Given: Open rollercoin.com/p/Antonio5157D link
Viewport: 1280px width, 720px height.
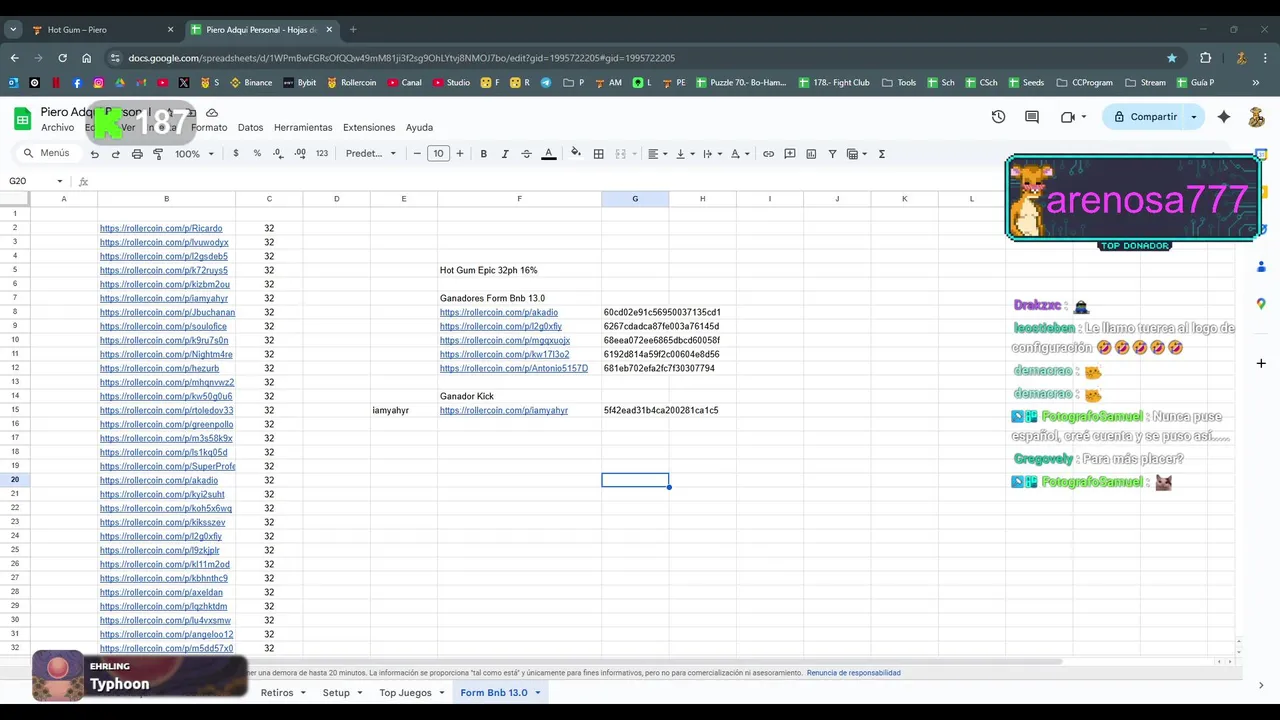Looking at the screenshot, I should (514, 369).
